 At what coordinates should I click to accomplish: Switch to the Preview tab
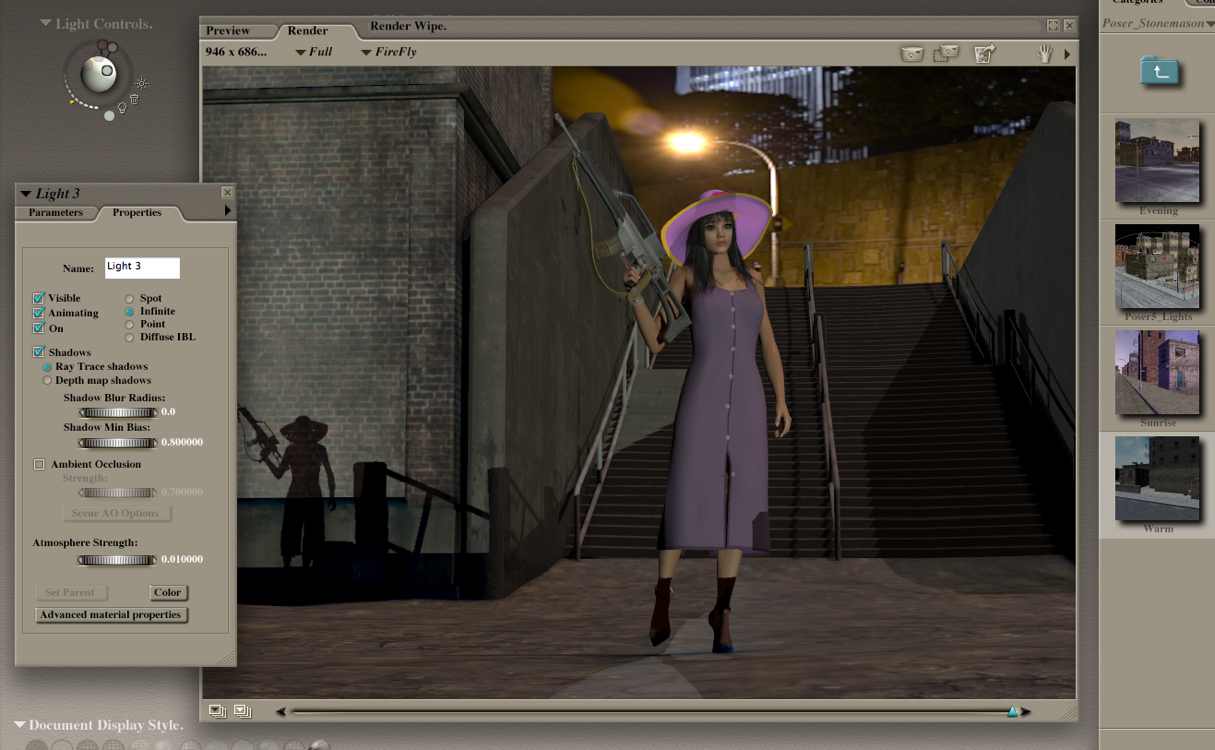[228, 31]
